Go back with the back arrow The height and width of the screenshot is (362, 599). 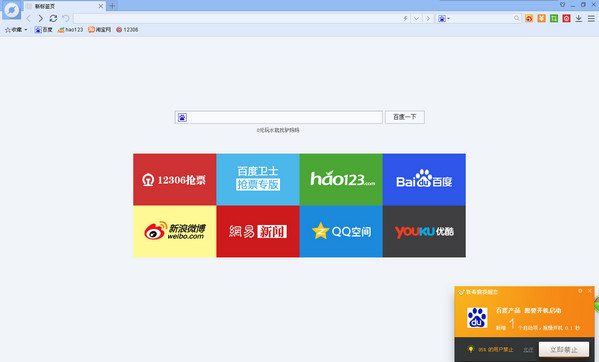pyautogui.click(x=28, y=18)
